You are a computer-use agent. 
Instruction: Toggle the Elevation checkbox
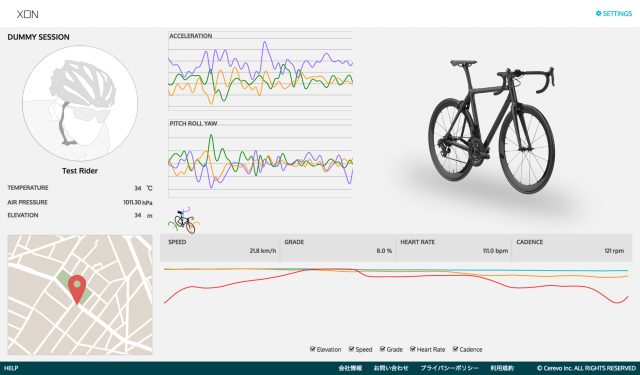[x=313, y=349]
